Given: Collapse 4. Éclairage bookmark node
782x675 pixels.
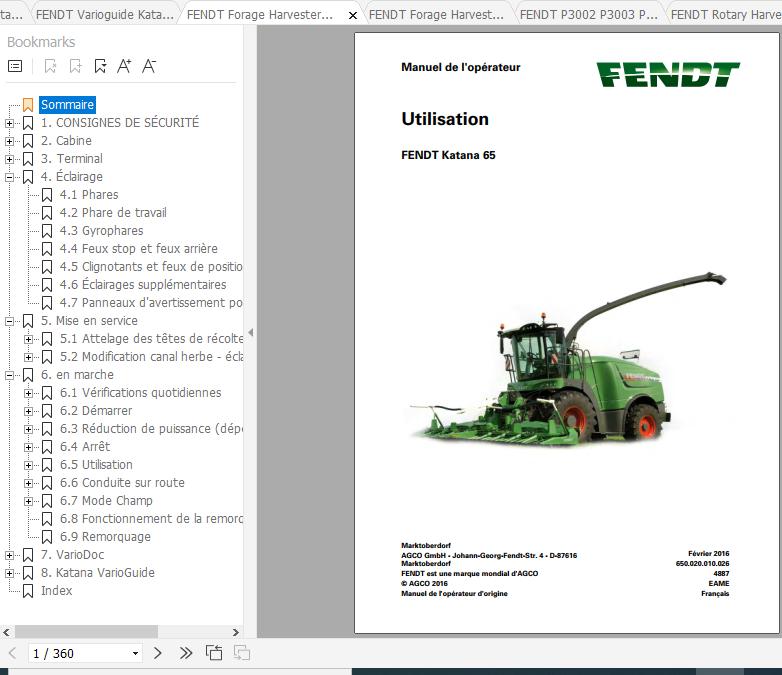Looking at the screenshot, I should [9, 177].
